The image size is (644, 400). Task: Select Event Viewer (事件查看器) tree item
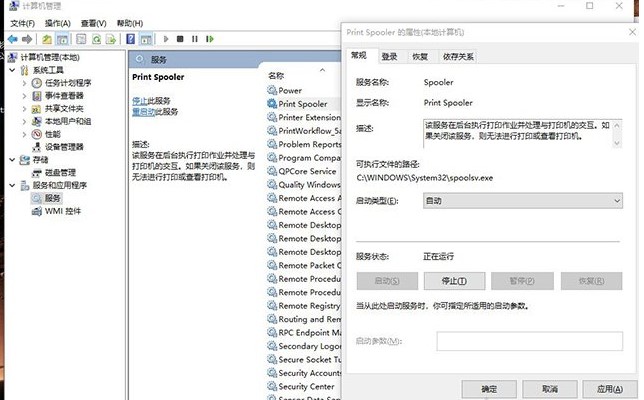[x=64, y=96]
